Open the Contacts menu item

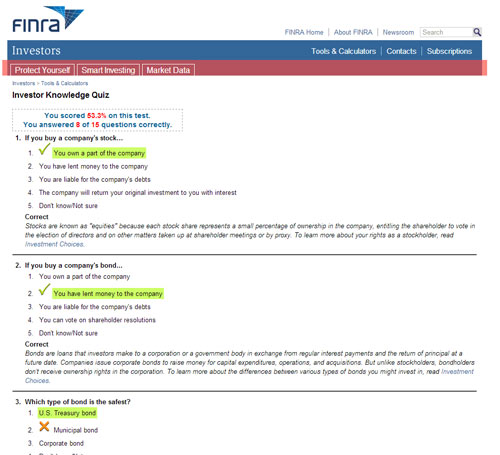coord(401,51)
